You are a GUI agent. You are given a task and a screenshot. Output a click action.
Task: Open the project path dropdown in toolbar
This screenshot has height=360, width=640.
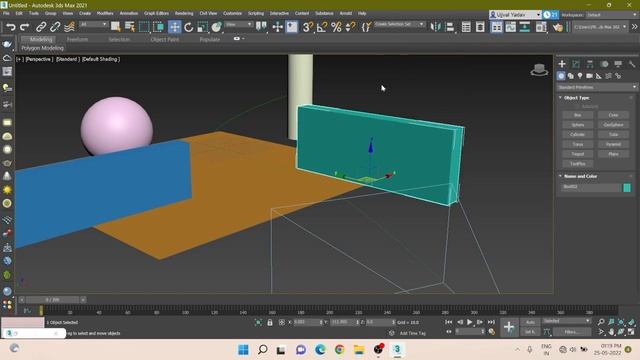[x=600, y=27]
